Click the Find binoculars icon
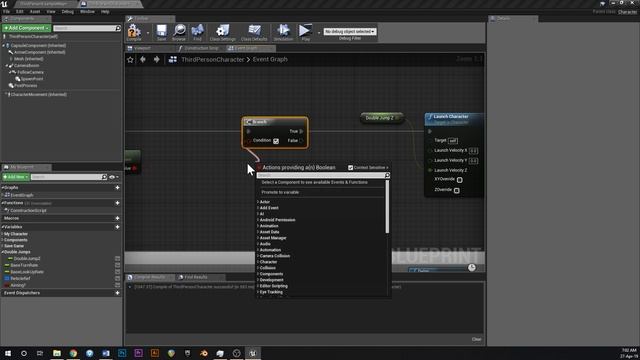 (x=198, y=32)
